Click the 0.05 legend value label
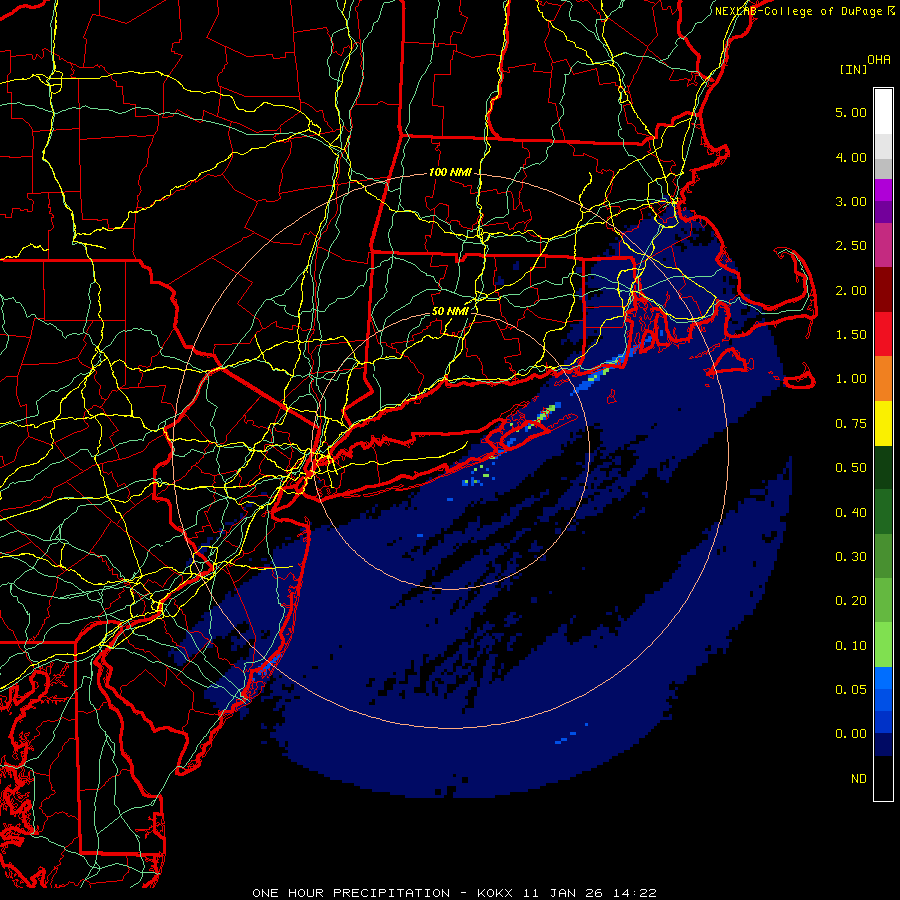This screenshot has width=900, height=900. (x=851, y=690)
